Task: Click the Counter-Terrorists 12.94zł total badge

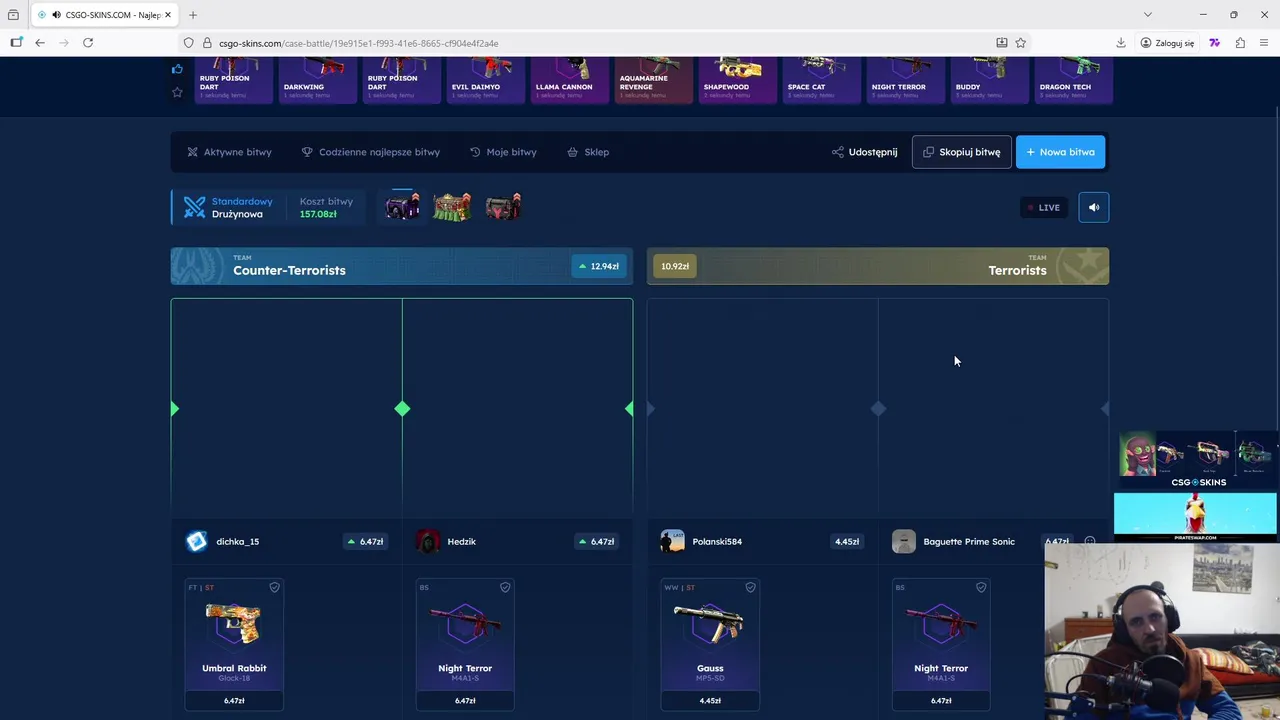Action: point(598,266)
